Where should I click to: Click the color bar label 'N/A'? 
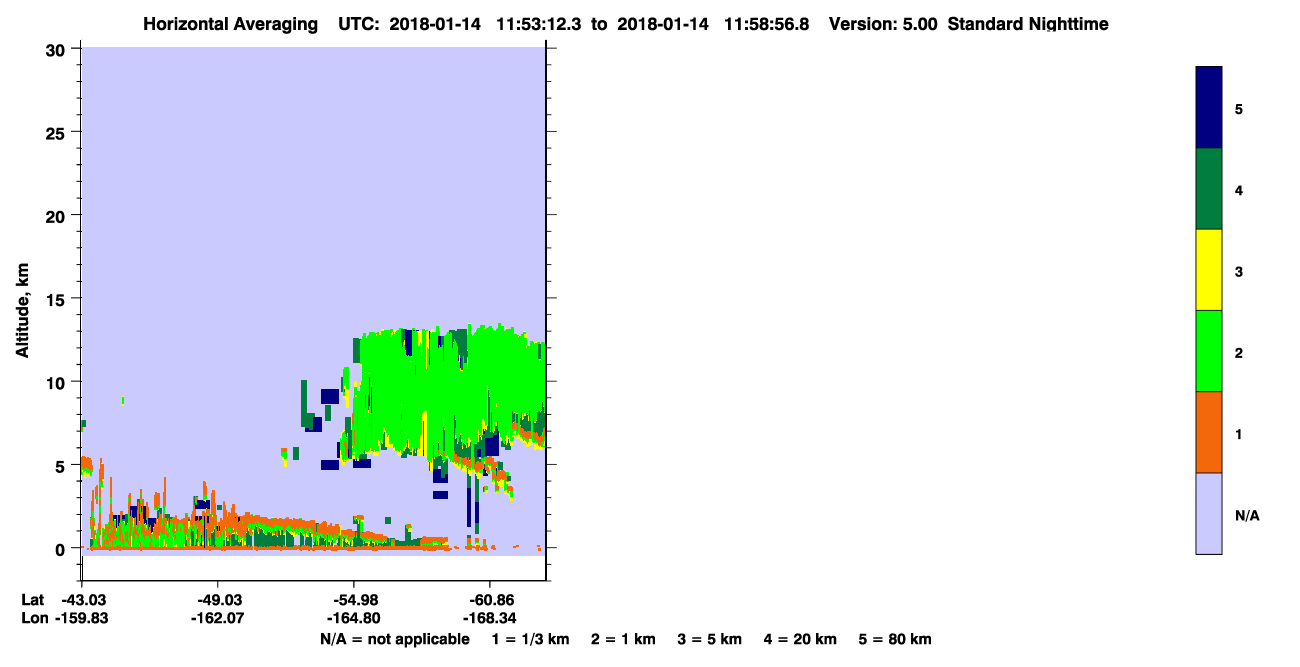(x=1247, y=515)
